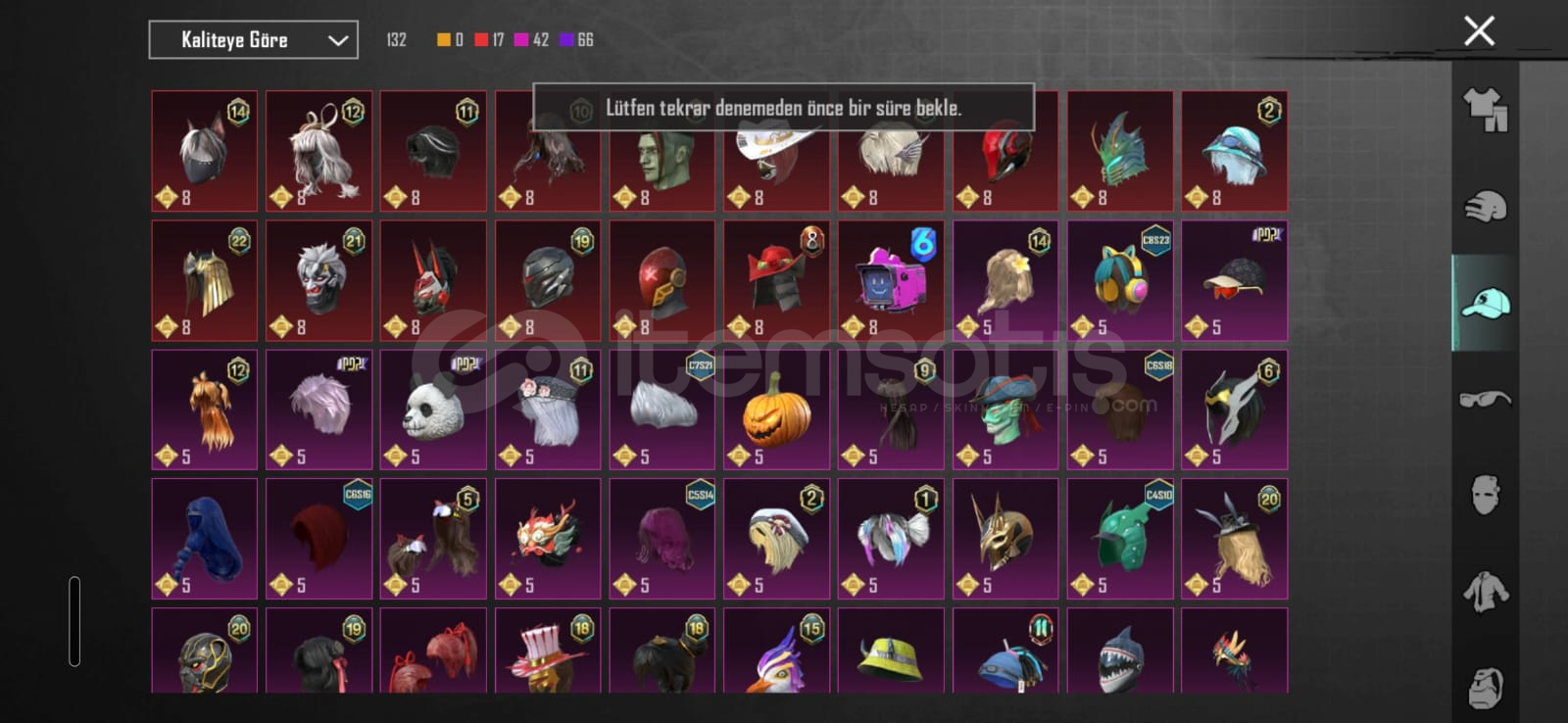
Task: Open the outfit sets category icon
Action: click(x=1485, y=110)
